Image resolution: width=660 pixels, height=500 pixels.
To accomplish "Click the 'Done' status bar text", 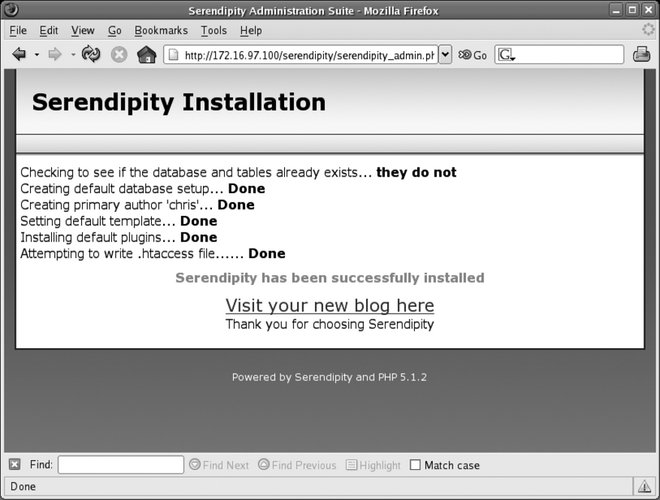I will coord(23,487).
